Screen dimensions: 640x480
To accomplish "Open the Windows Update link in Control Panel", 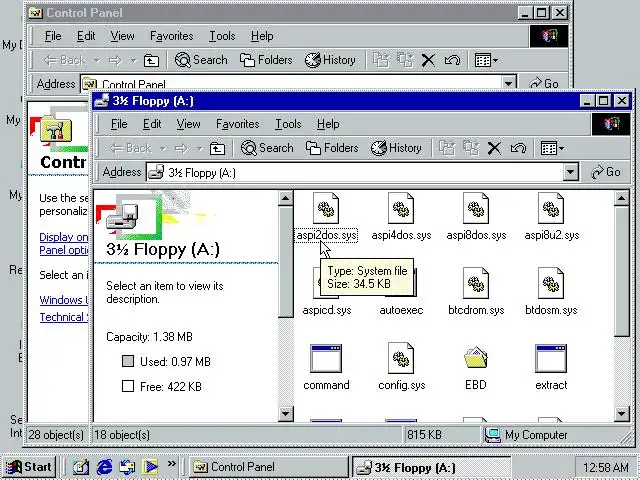I will tap(64, 300).
